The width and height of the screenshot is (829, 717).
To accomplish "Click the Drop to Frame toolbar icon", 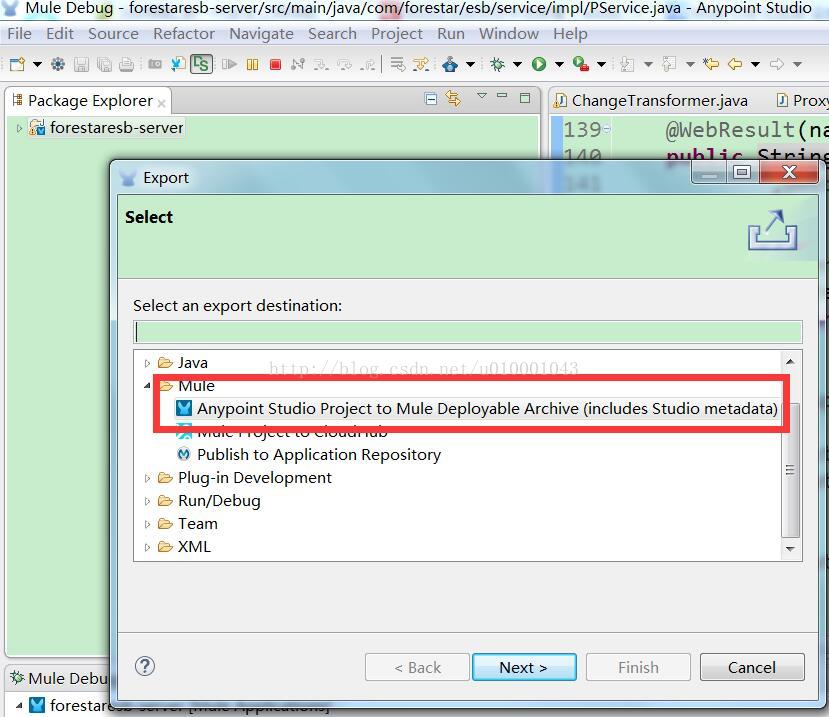I will coord(398,65).
